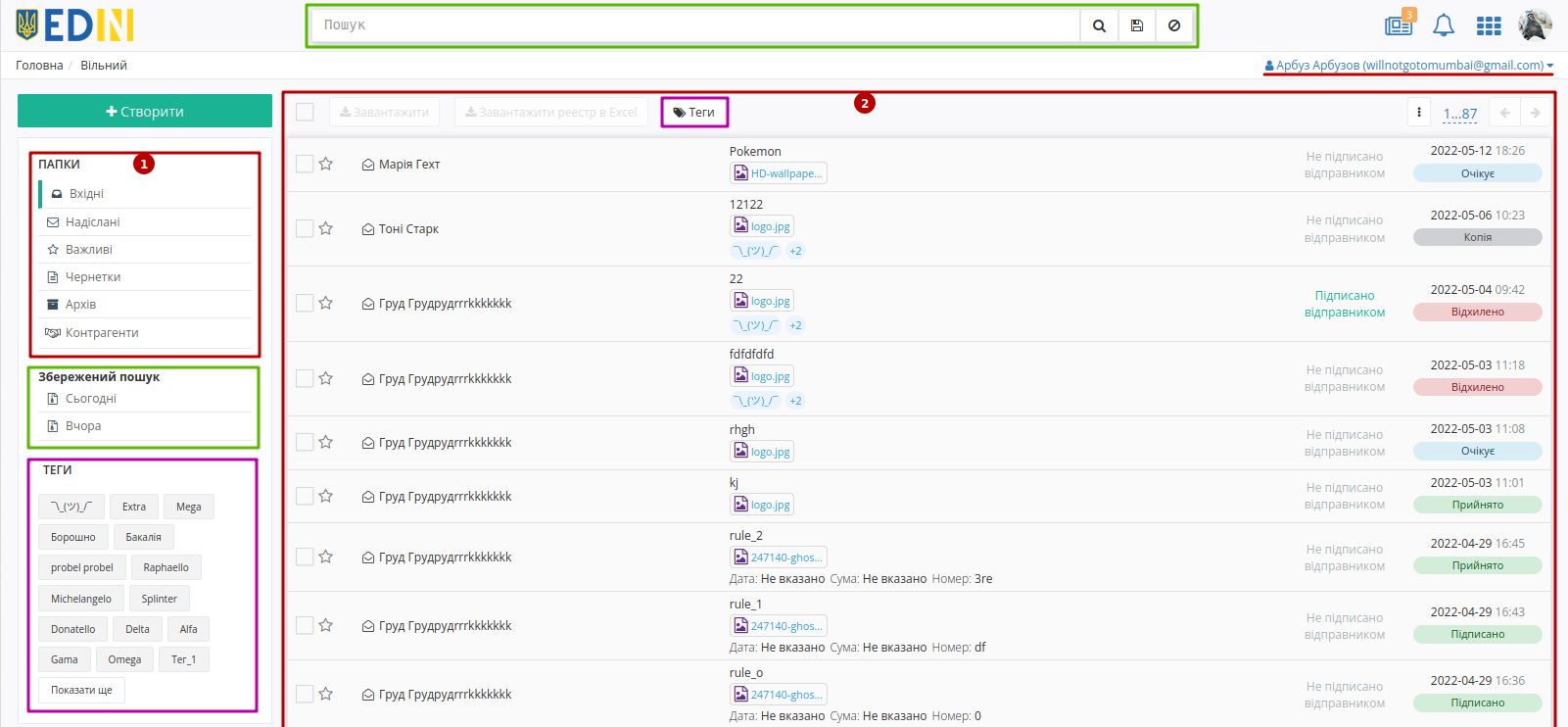Star the fdfdfdfd document

tap(326, 378)
